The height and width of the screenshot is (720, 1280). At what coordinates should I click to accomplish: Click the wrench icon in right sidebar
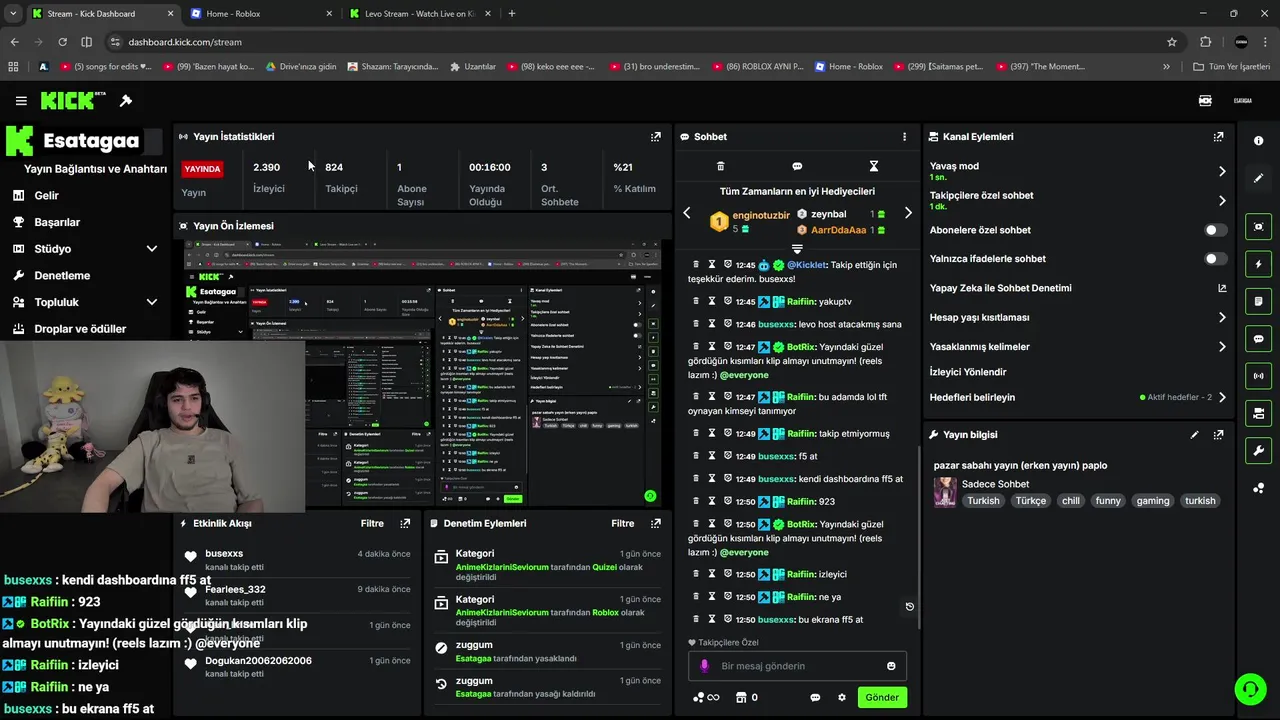tap(1259, 451)
